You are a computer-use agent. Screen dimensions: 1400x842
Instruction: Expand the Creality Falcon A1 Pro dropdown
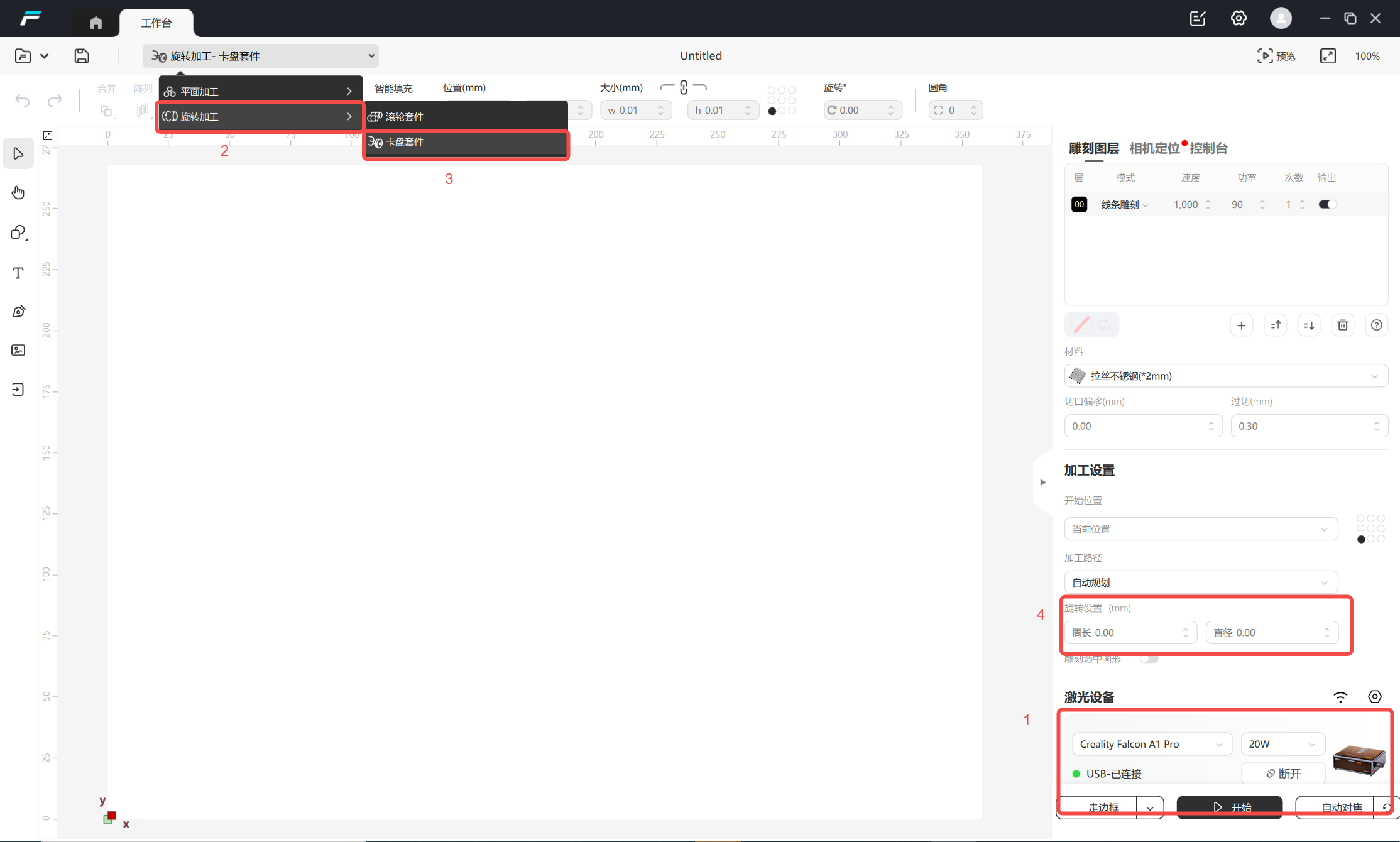pyautogui.click(x=1151, y=744)
